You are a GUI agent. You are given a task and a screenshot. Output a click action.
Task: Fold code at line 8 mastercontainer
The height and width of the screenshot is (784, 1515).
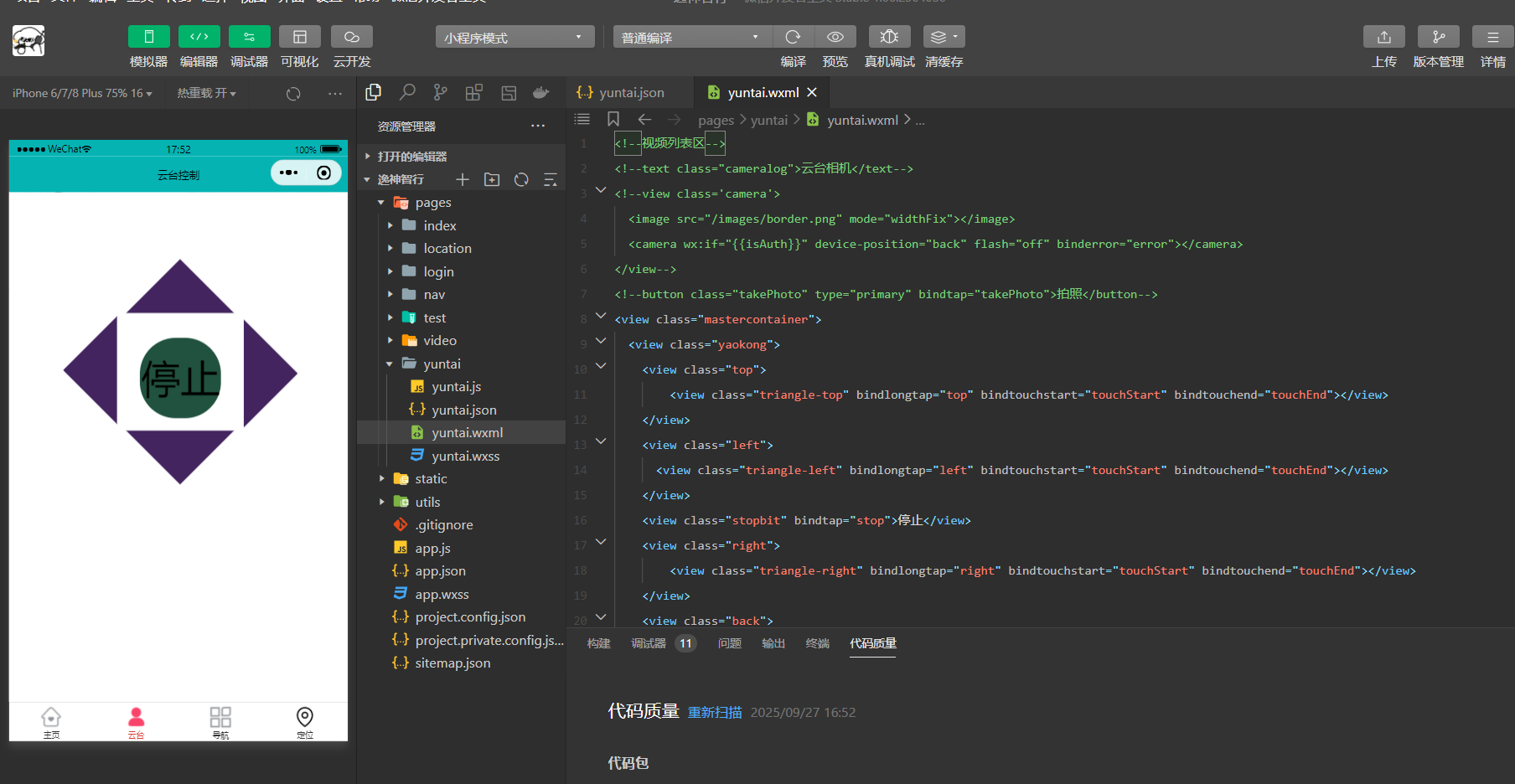click(x=601, y=316)
